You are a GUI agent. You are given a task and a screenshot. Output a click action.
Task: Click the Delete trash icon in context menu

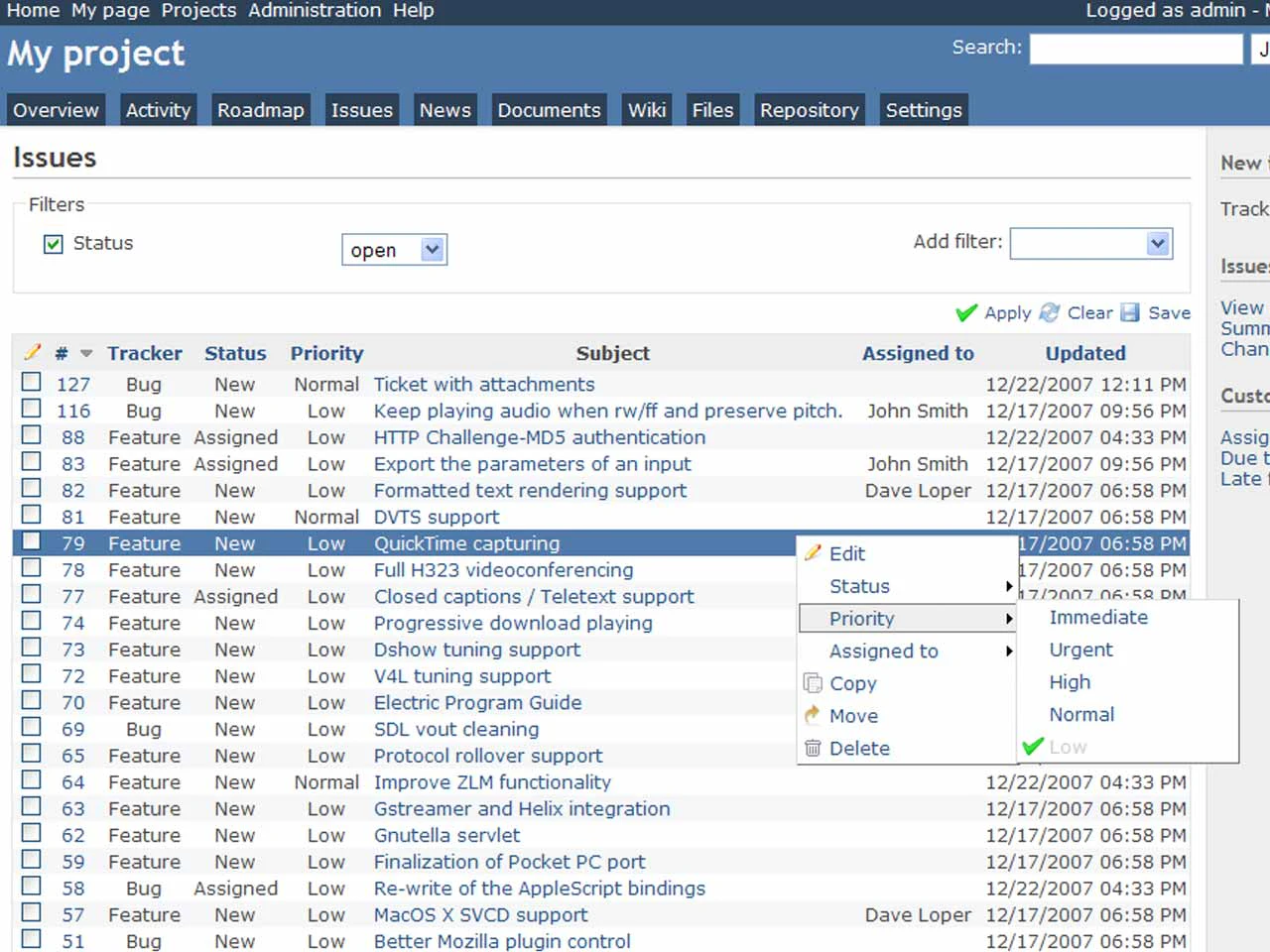(814, 748)
